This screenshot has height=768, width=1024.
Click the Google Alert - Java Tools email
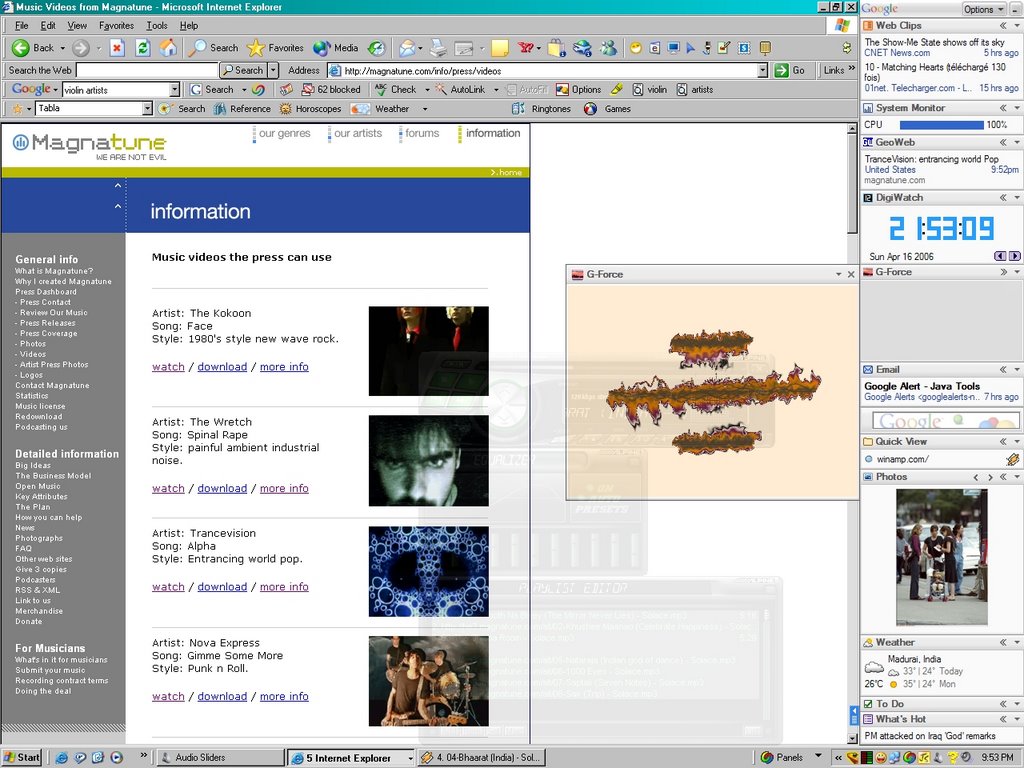[x=921, y=386]
